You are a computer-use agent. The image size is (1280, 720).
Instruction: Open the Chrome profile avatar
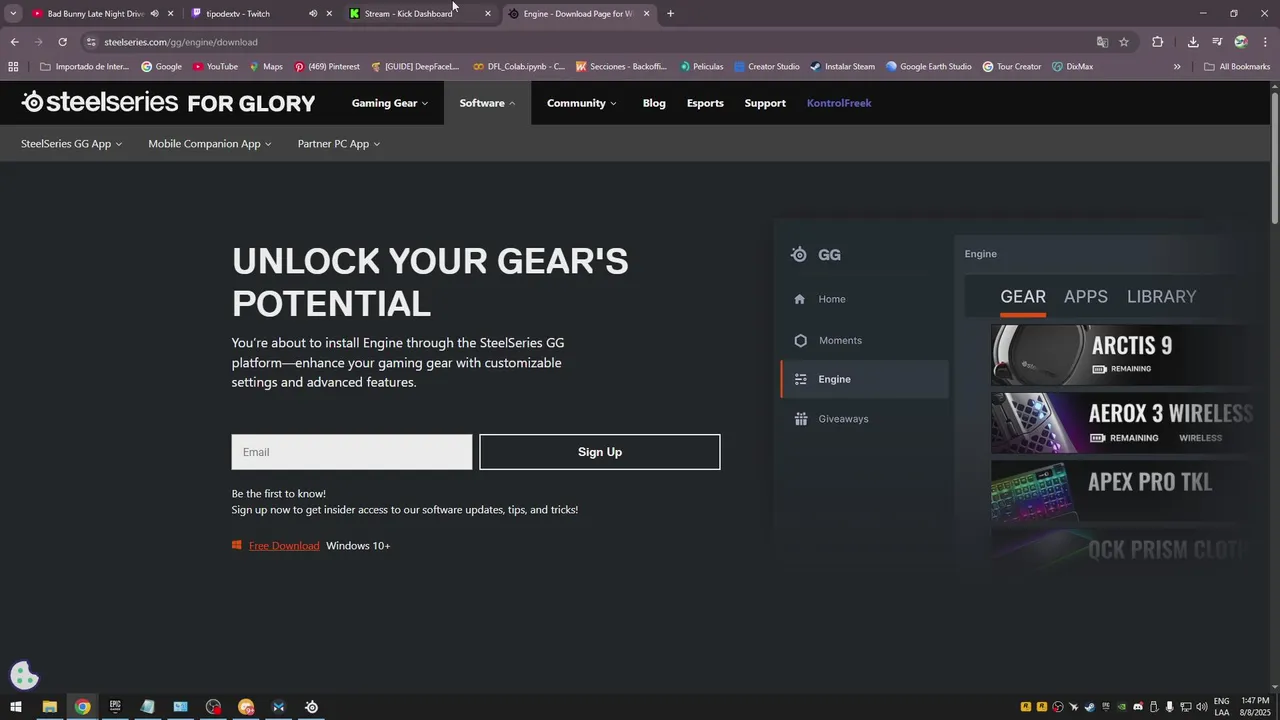[1241, 42]
